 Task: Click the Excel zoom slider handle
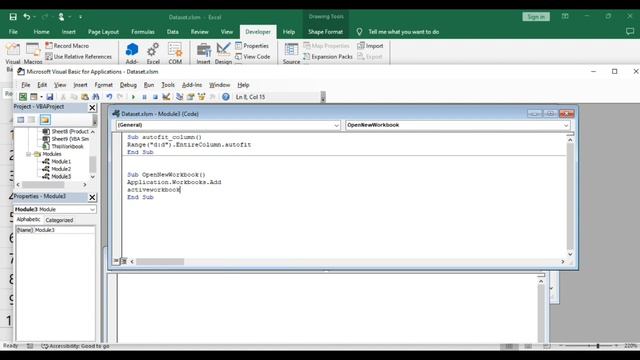[x=598, y=346]
